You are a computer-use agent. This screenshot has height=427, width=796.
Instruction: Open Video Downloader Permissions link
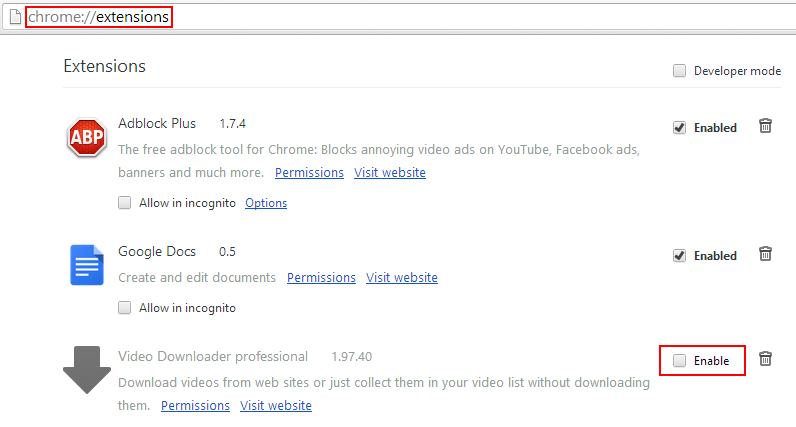[195, 406]
